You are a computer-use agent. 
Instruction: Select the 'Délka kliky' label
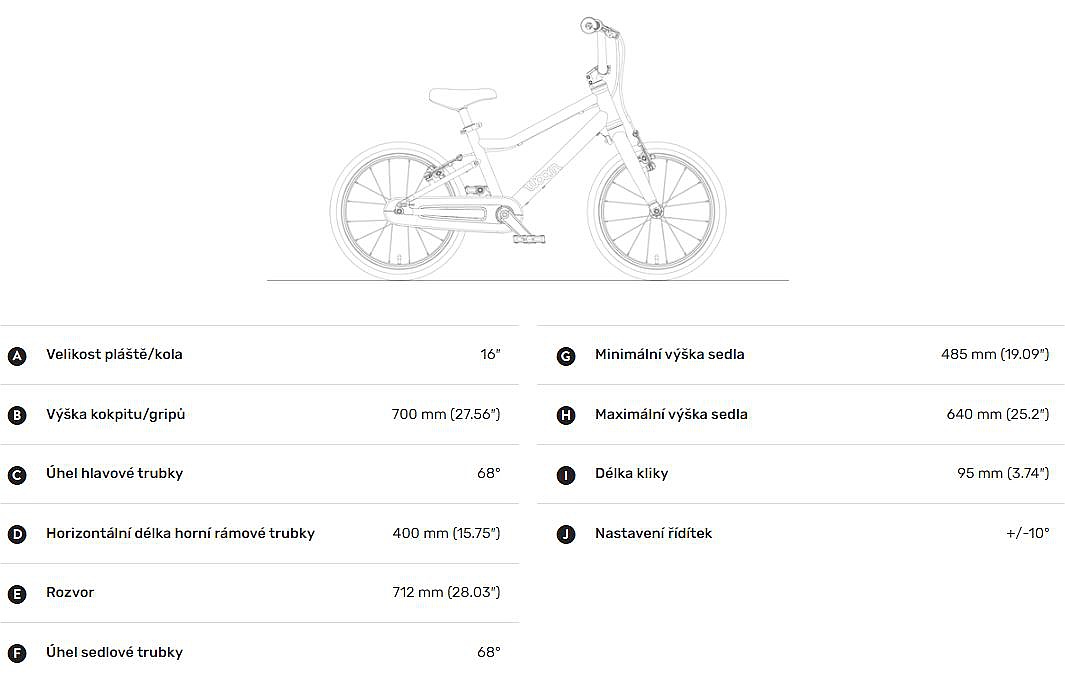[631, 474]
